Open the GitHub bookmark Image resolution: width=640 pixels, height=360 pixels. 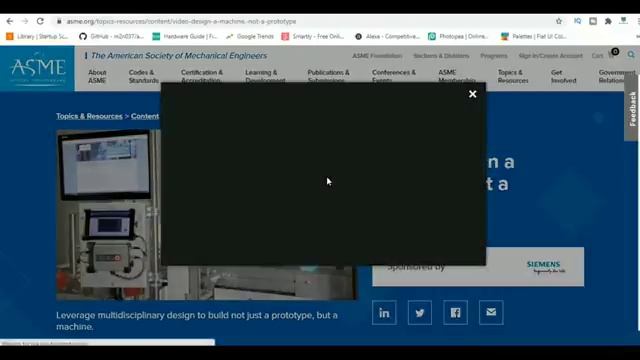pyautogui.click(x=111, y=36)
